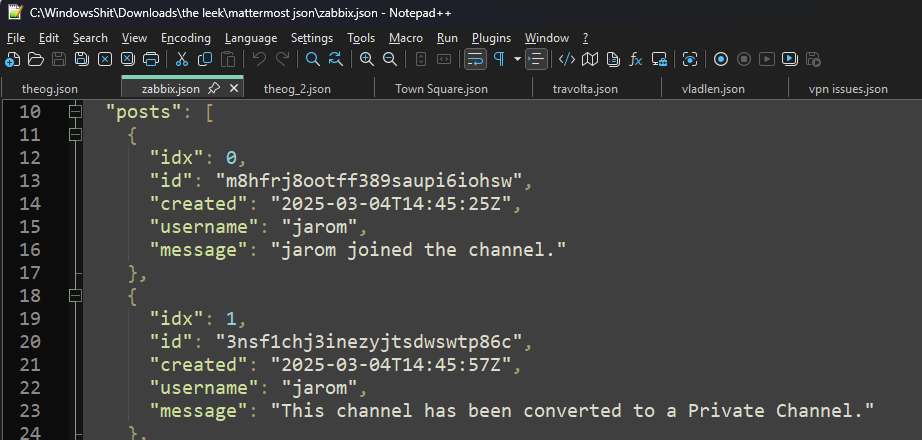Click the Zoom In toolbar icon
The image size is (922, 440).
[367, 59]
